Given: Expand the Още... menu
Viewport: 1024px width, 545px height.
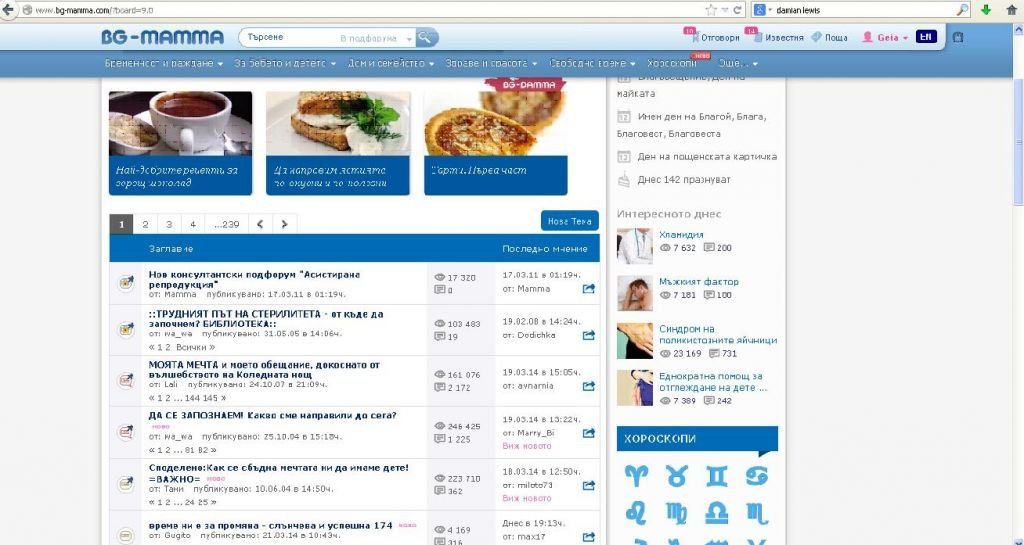Looking at the screenshot, I should pos(738,64).
